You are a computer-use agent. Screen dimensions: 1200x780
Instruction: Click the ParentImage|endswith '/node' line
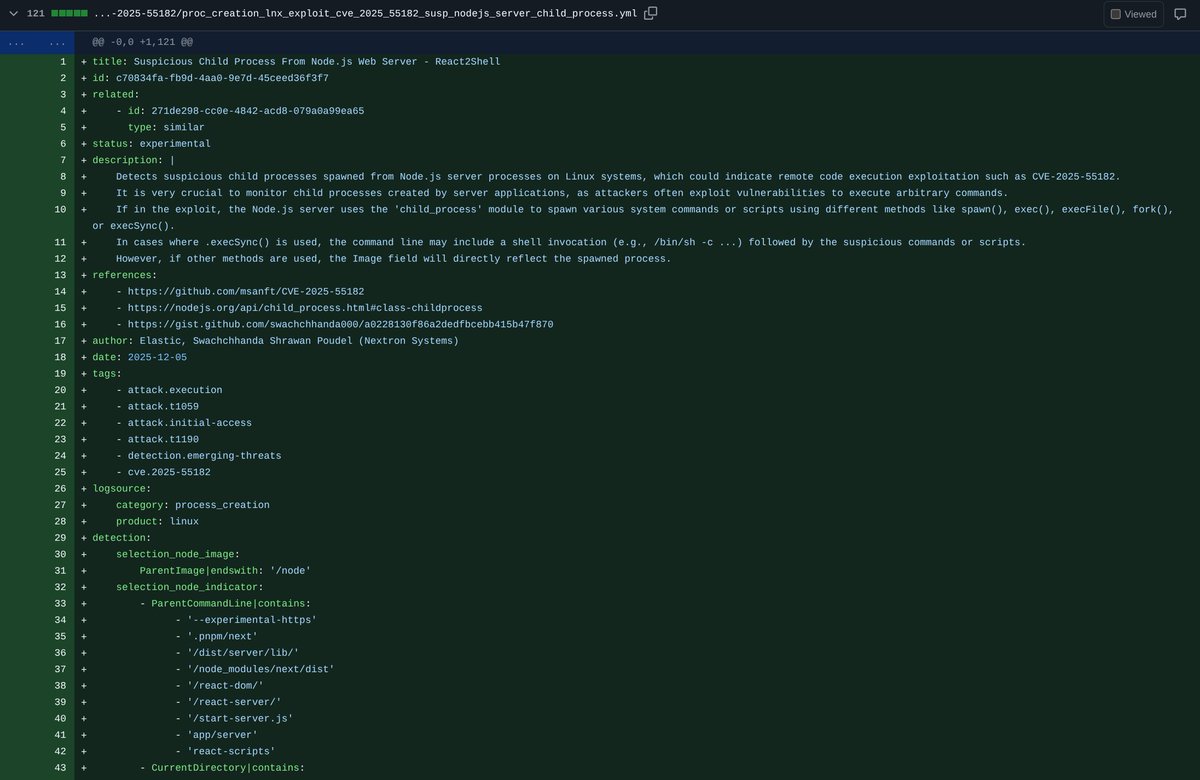(225, 571)
